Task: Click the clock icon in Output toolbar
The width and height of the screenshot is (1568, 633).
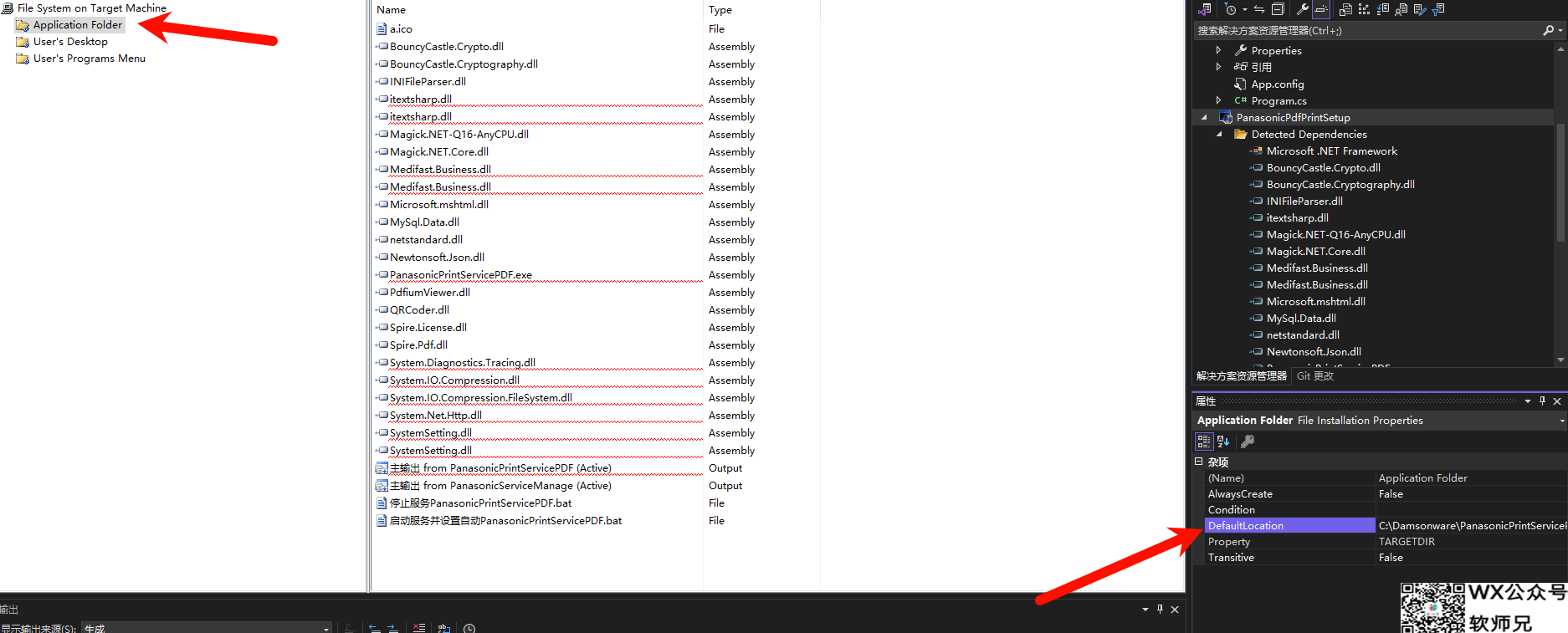Action: pyautogui.click(x=469, y=628)
